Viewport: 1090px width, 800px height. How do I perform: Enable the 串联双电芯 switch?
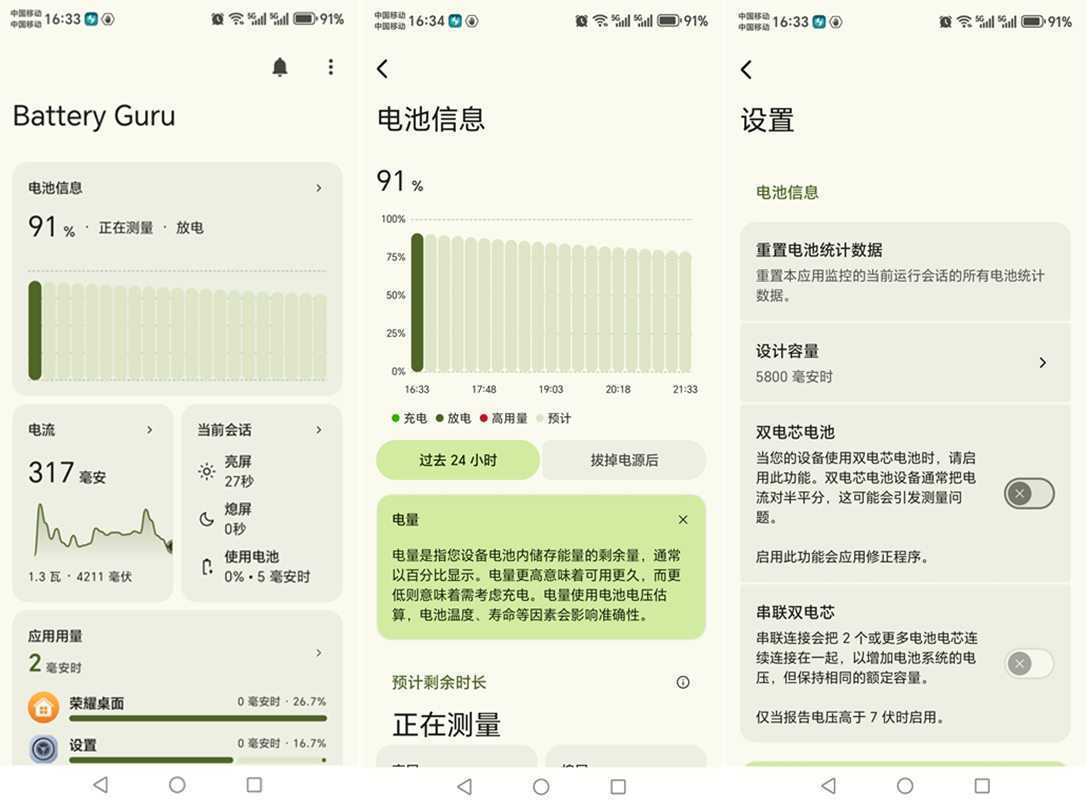pyautogui.click(x=1029, y=664)
